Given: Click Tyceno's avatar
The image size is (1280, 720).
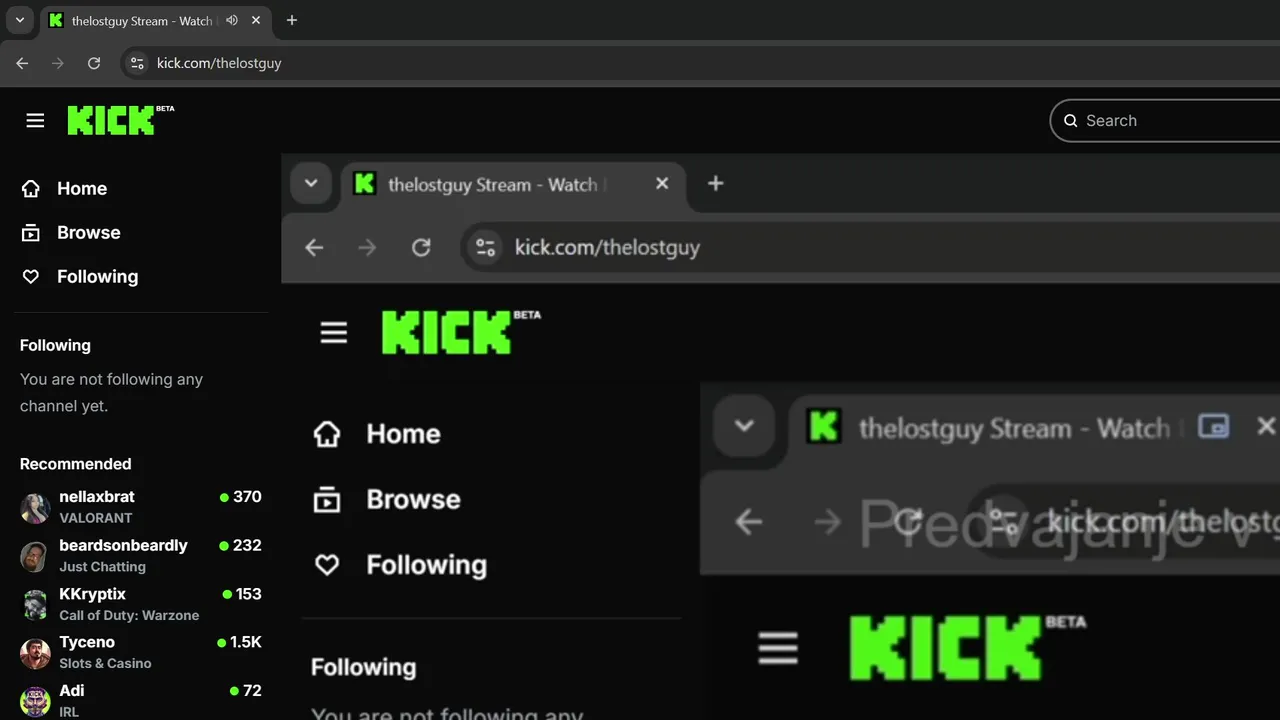Looking at the screenshot, I should tap(35, 654).
